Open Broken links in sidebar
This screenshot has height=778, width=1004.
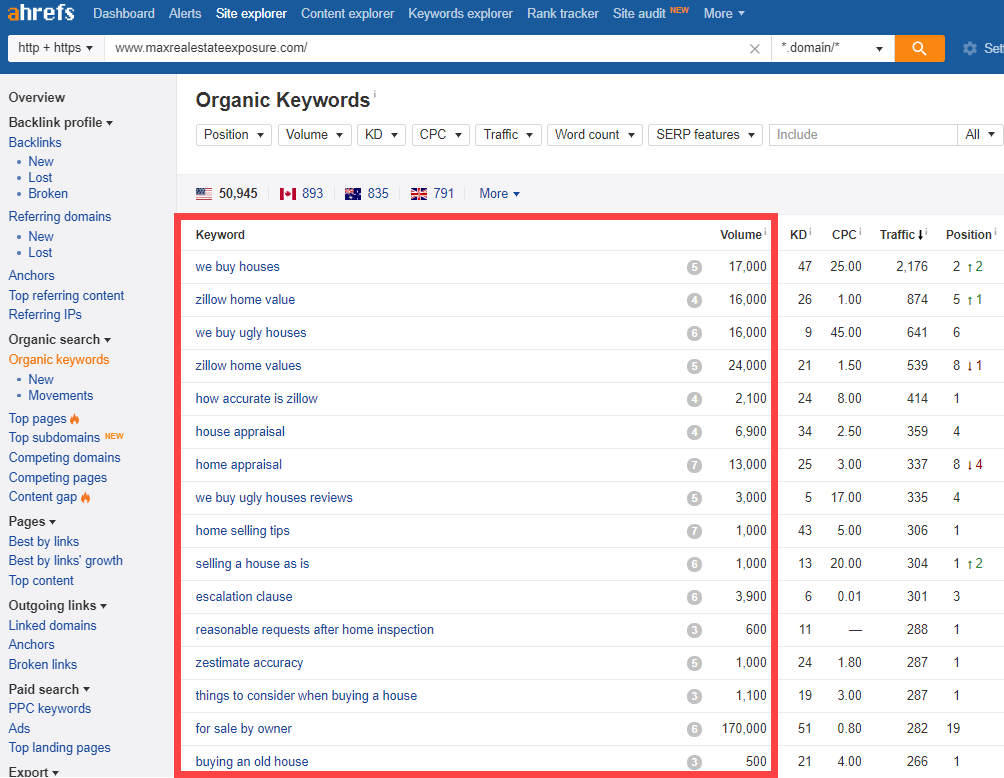(x=42, y=664)
